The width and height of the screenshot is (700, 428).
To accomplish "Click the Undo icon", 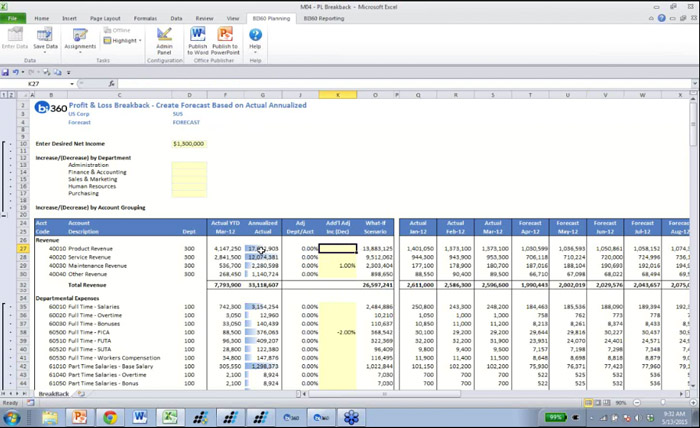I will [x=17, y=73].
